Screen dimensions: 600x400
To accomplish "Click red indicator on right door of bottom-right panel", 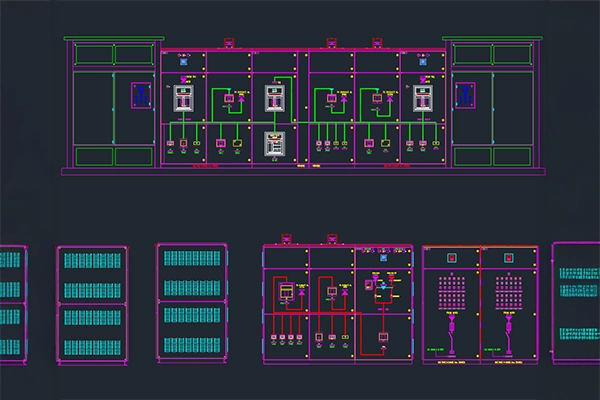I will (509, 258).
